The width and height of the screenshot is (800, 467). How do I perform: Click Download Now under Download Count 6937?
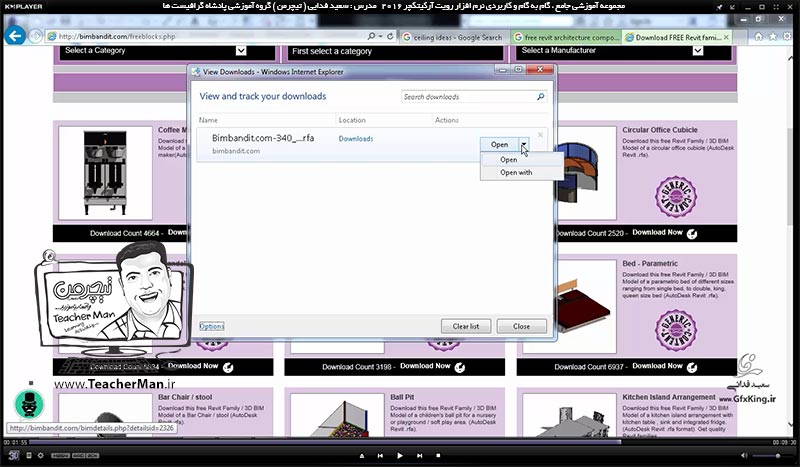click(x=657, y=366)
